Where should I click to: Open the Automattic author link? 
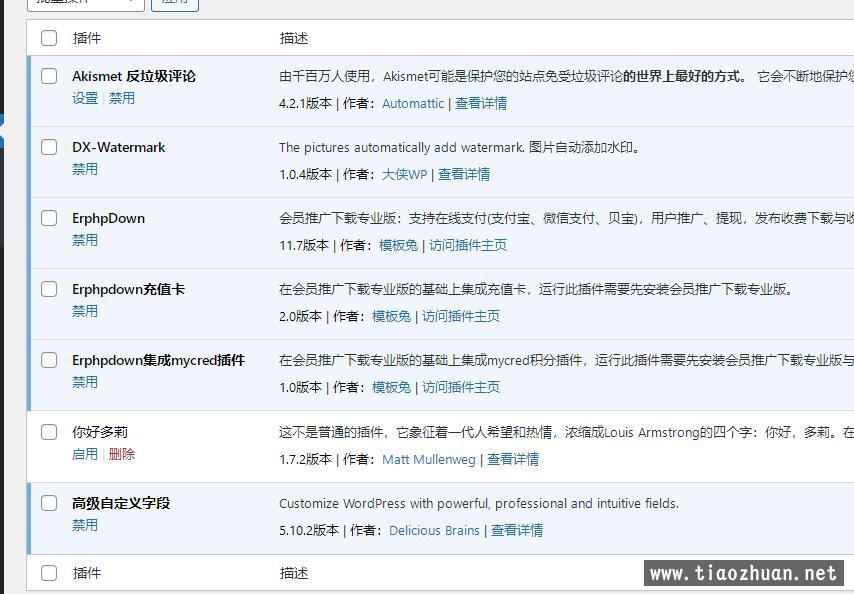pos(413,103)
